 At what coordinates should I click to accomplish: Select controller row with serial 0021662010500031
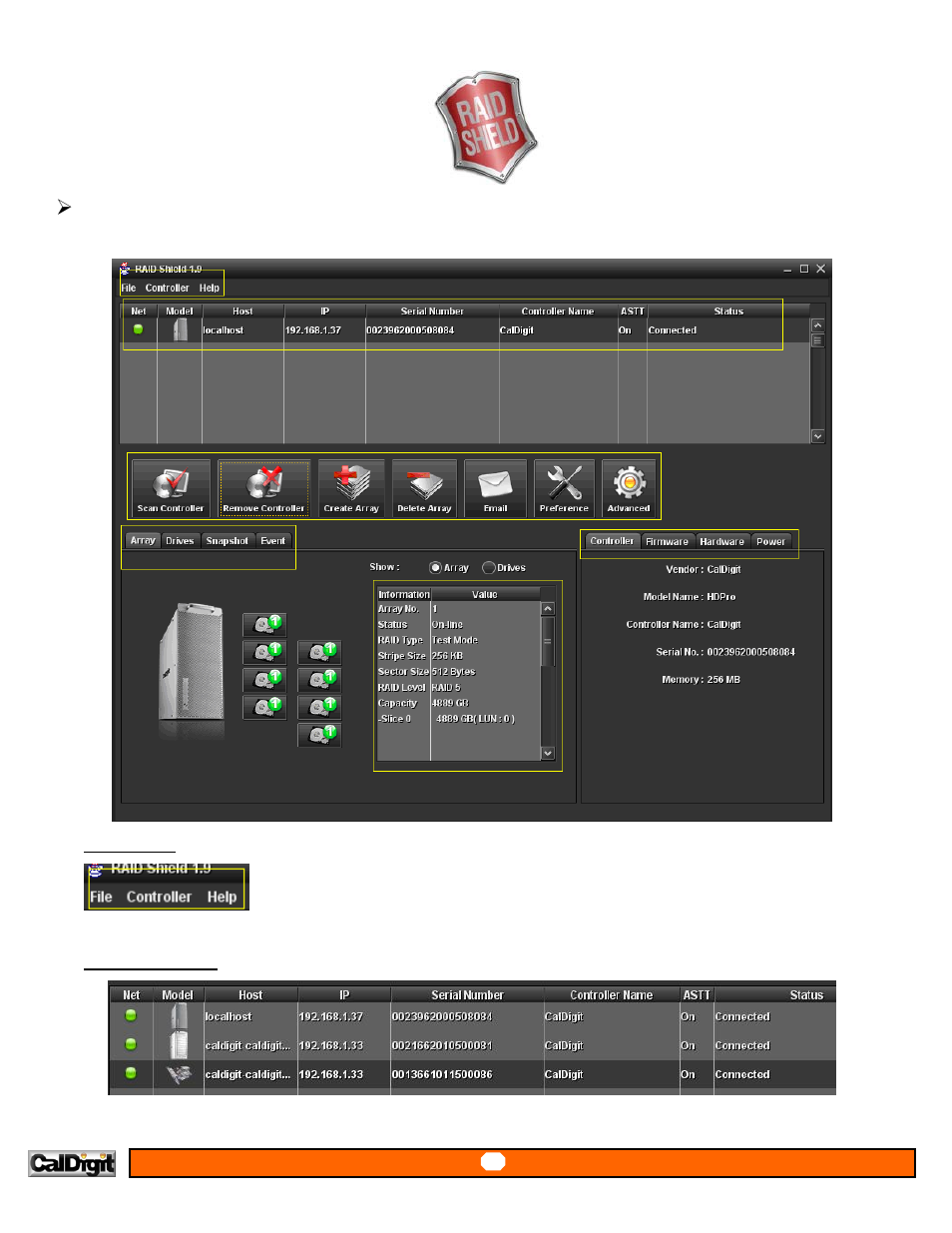point(472,1045)
